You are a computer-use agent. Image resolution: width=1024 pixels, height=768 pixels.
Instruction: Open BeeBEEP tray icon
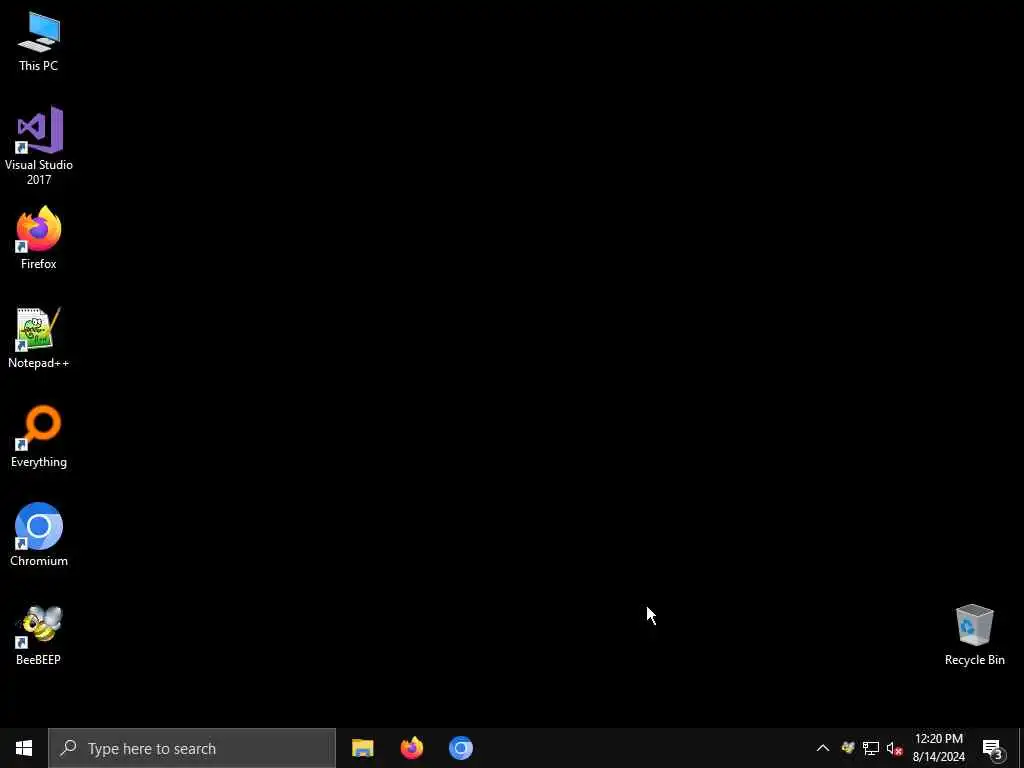(848, 748)
